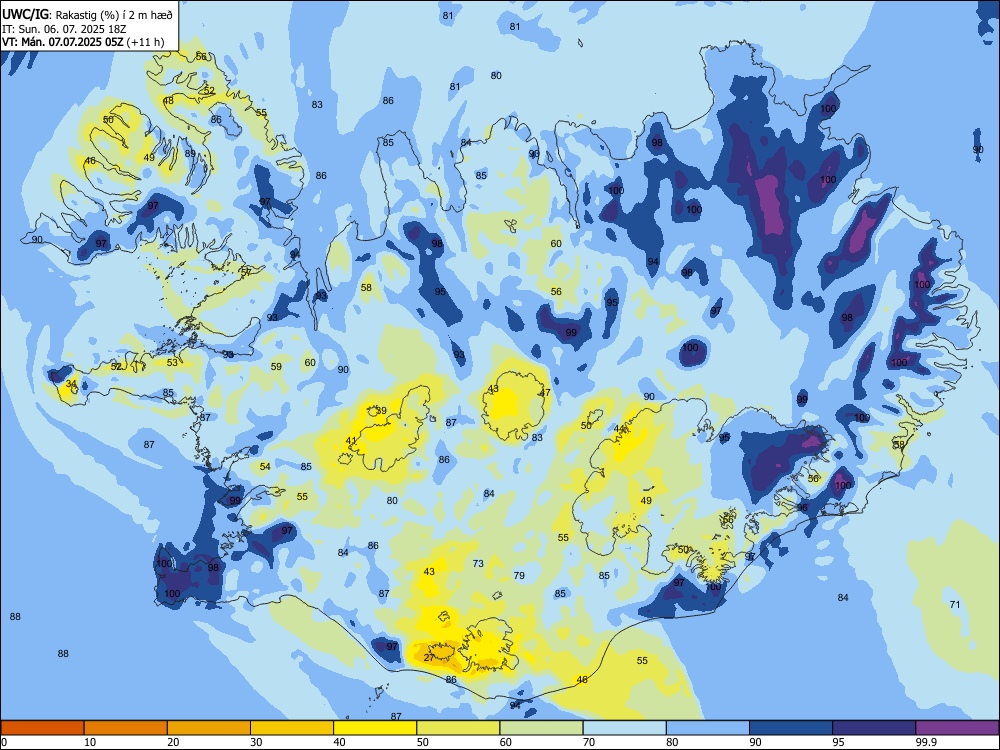This screenshot has height=750, width=1000.
Task: Pick the 50–60 pale yellow legend swatch
Action: click(x=459, y=728)
